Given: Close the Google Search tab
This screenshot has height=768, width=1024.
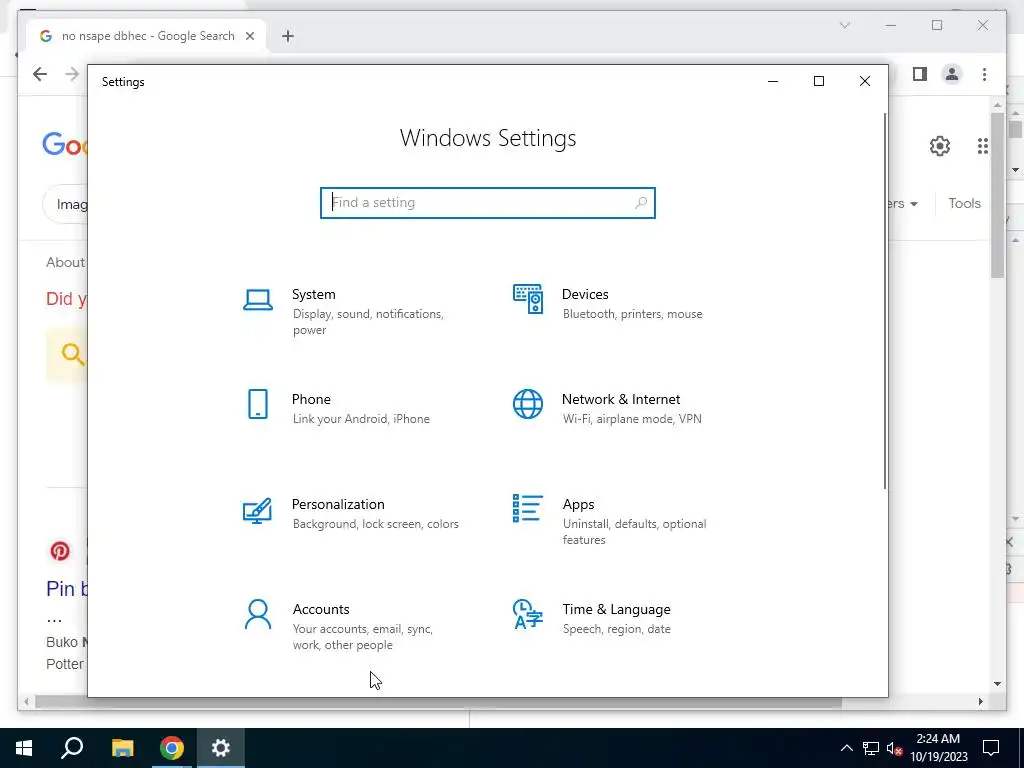Looking at the screenshot, I should click(x=249, y=36).
